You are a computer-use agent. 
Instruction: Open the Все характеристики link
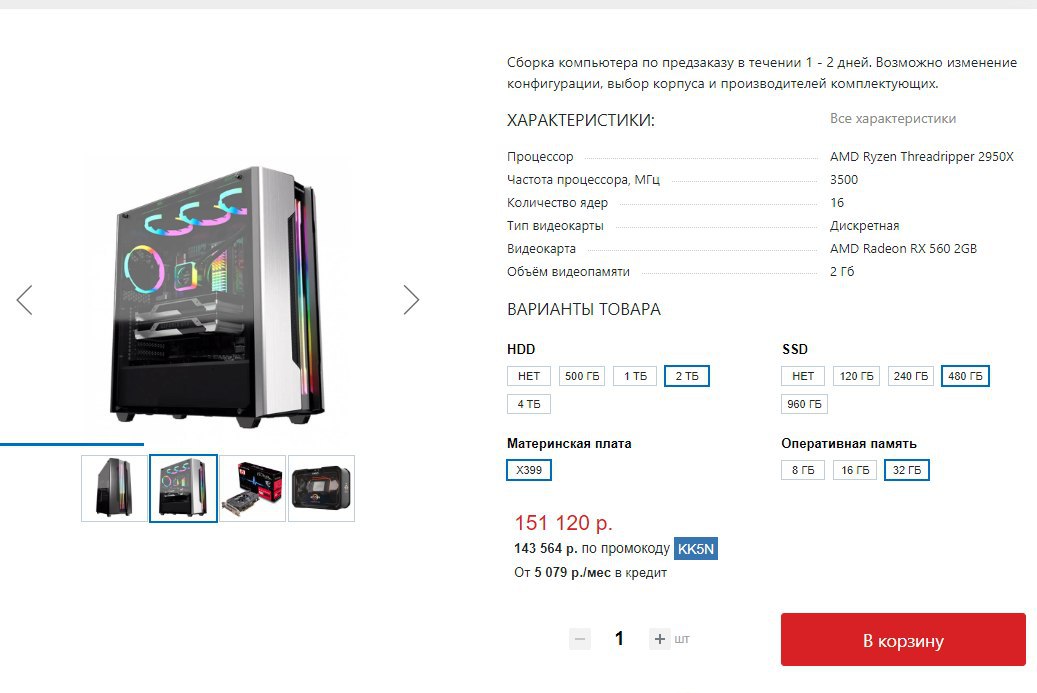[893, 118]
